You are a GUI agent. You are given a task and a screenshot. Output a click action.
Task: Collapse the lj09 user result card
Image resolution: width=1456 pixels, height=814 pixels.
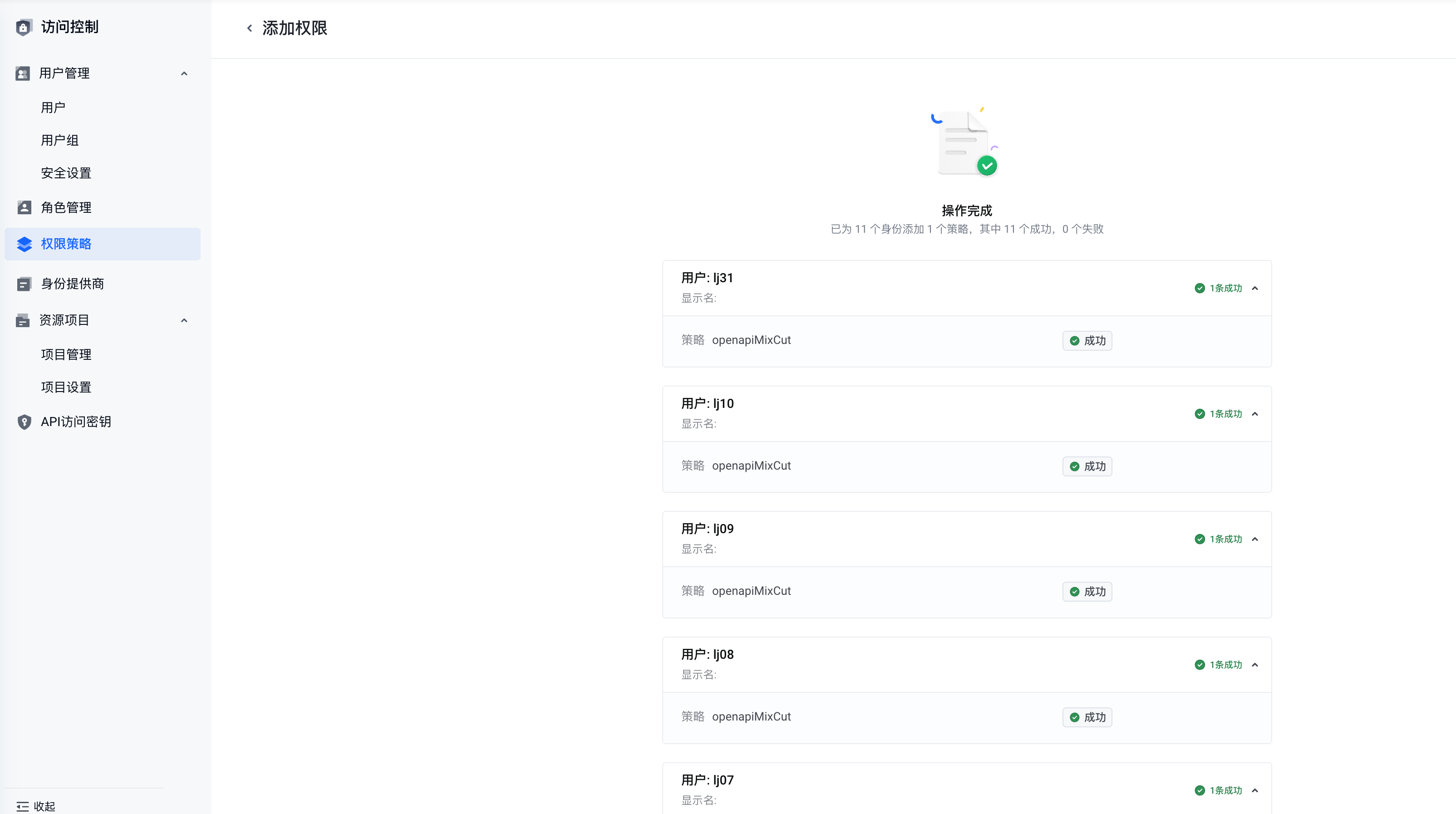(x=1255, y=539)
